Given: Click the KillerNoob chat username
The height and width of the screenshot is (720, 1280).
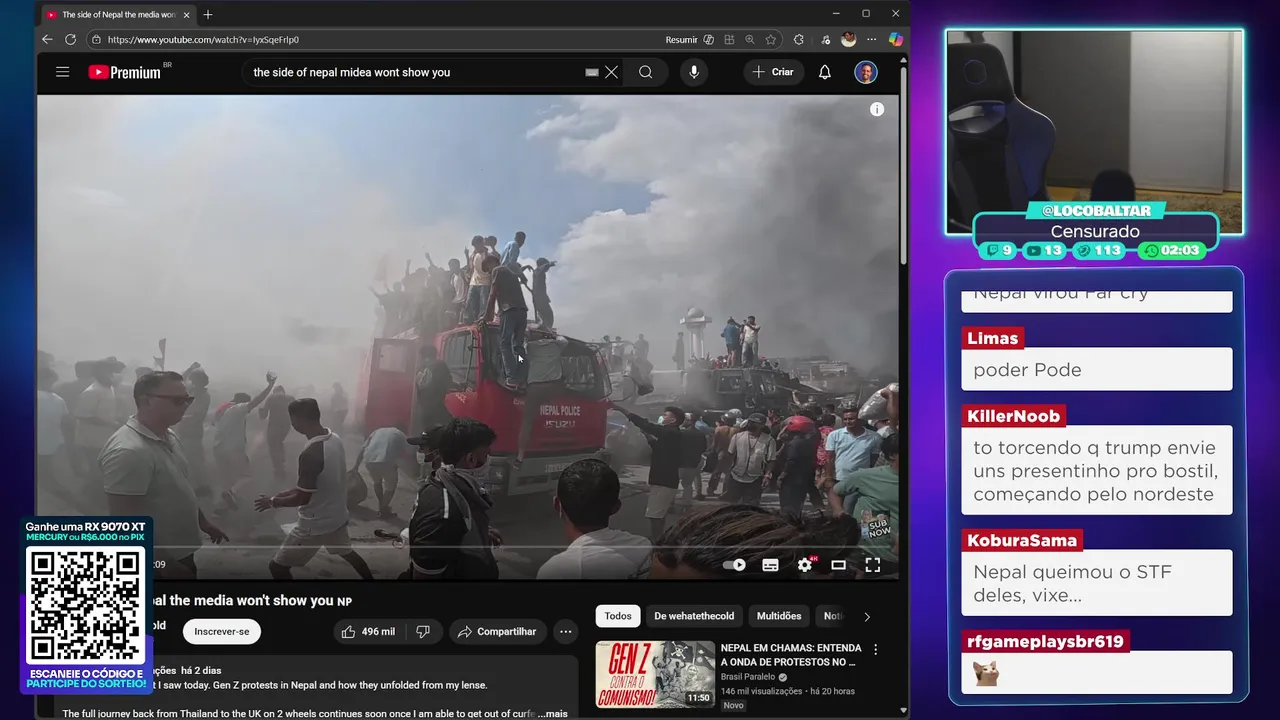Looking at the screenshot, I should [x=1014, y=416].
